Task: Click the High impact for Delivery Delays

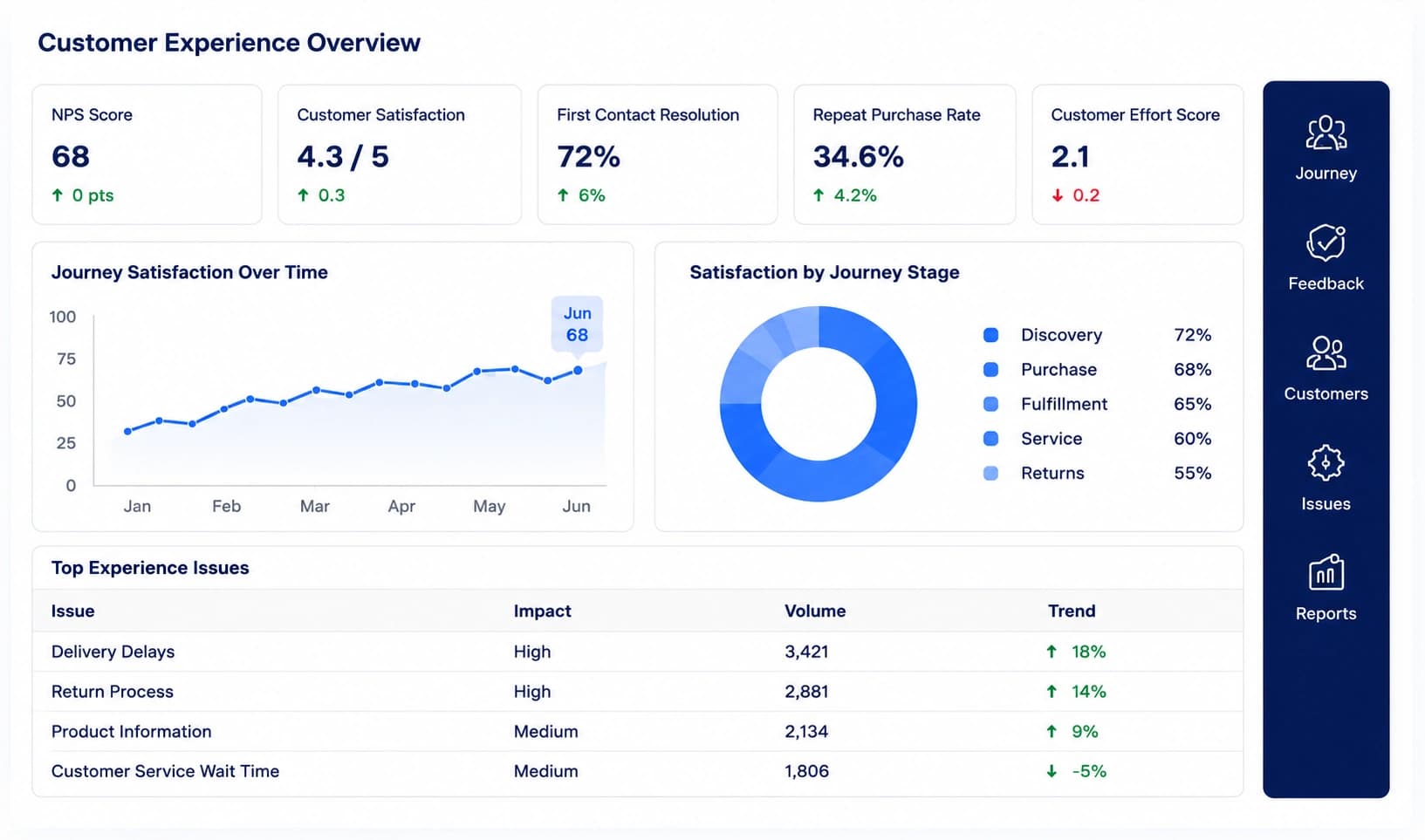Action: tap(532, 652)
